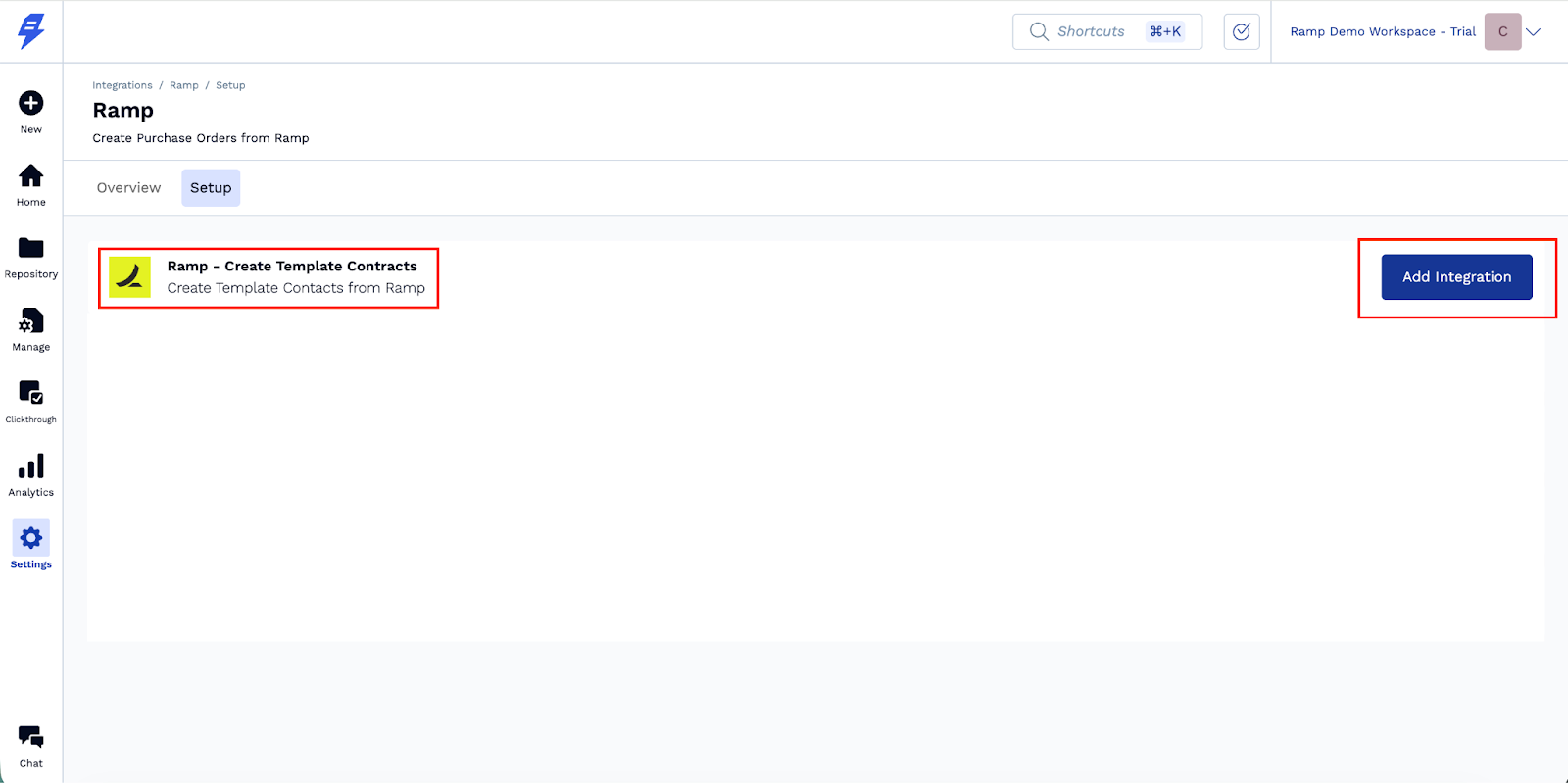Switch to the Overview tab
The height and width of the screenshot is (783, 1568).
128,188
